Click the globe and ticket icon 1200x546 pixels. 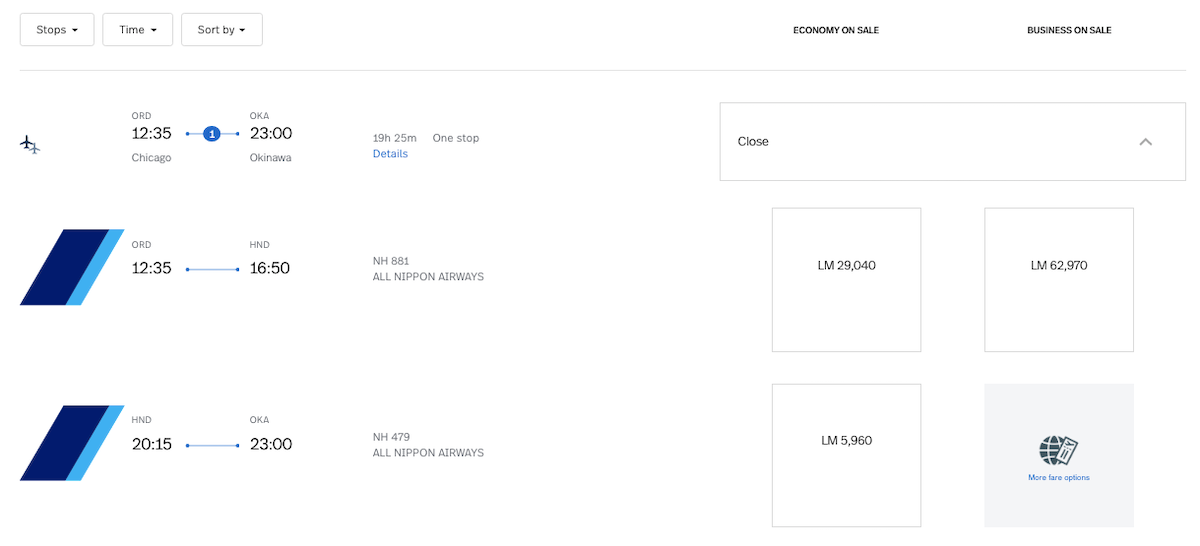1059,450
